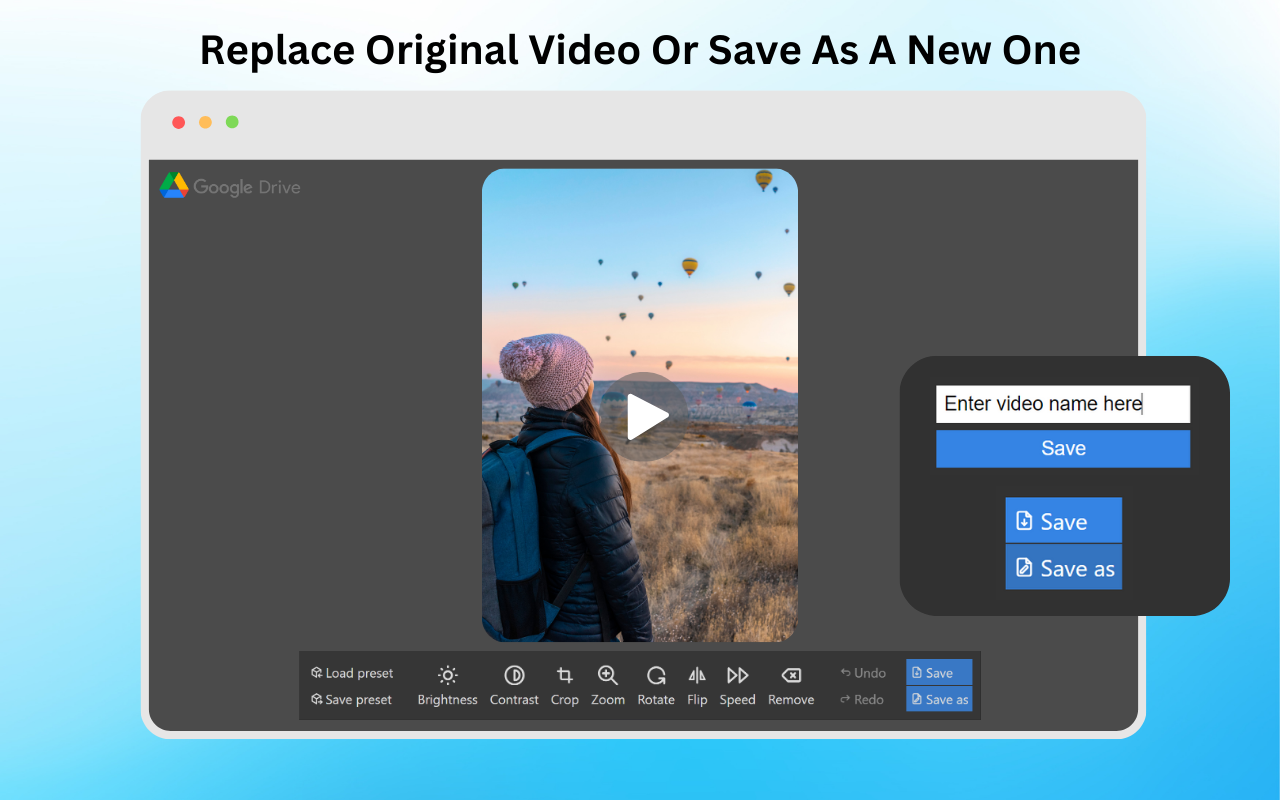Image resolution: width=1280 pixels, height=800 pixels.
Task: Redo the last edit
Action: (x=862, y=699)
